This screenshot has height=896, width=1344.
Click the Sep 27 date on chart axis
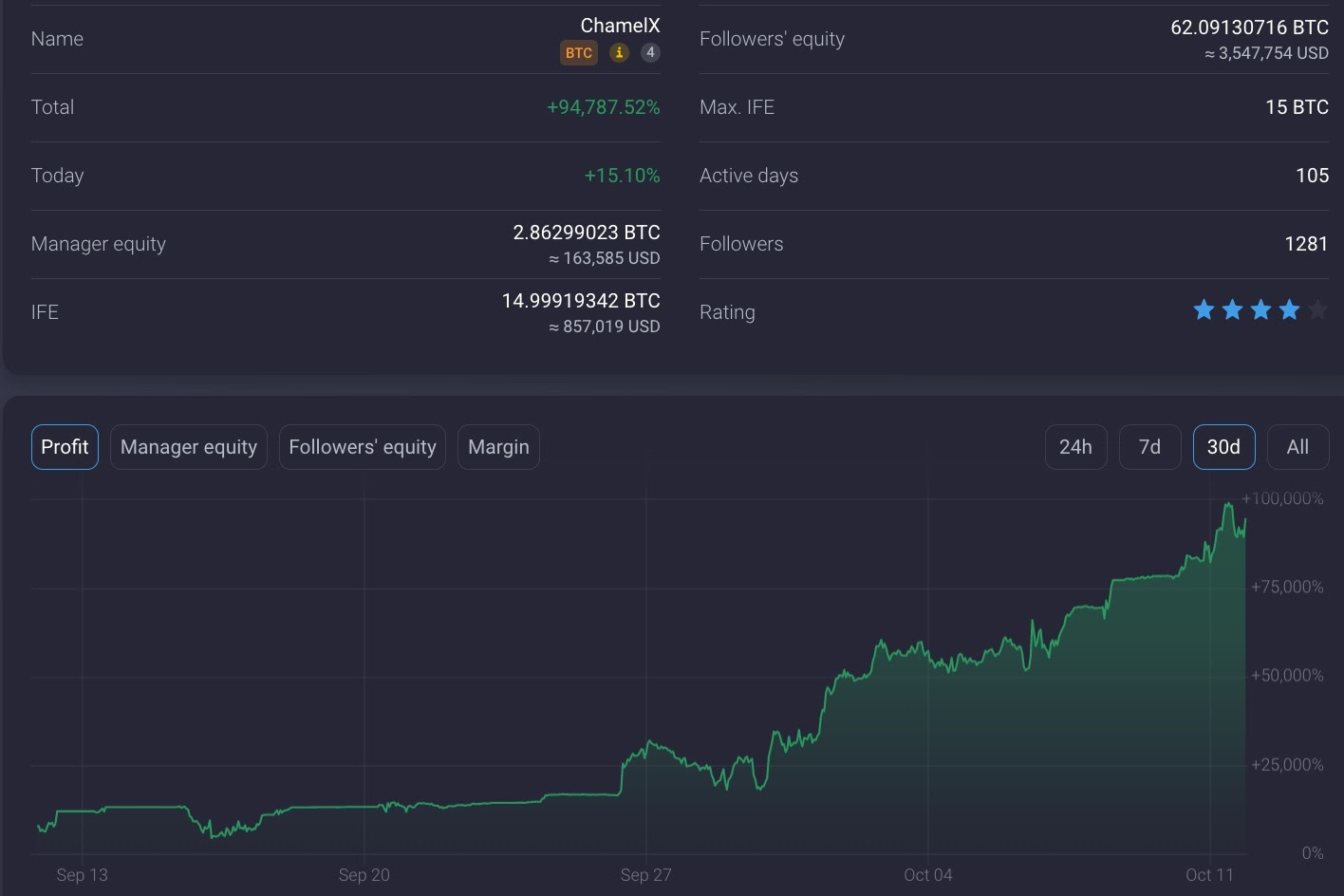click(645, 874)
